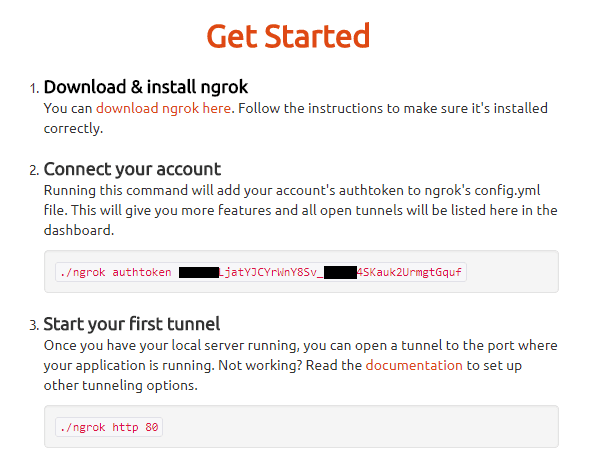The image size is (591, 470).
Task: Click the 'Download & install ngrok' heading
Action: (x=146, y=87)
